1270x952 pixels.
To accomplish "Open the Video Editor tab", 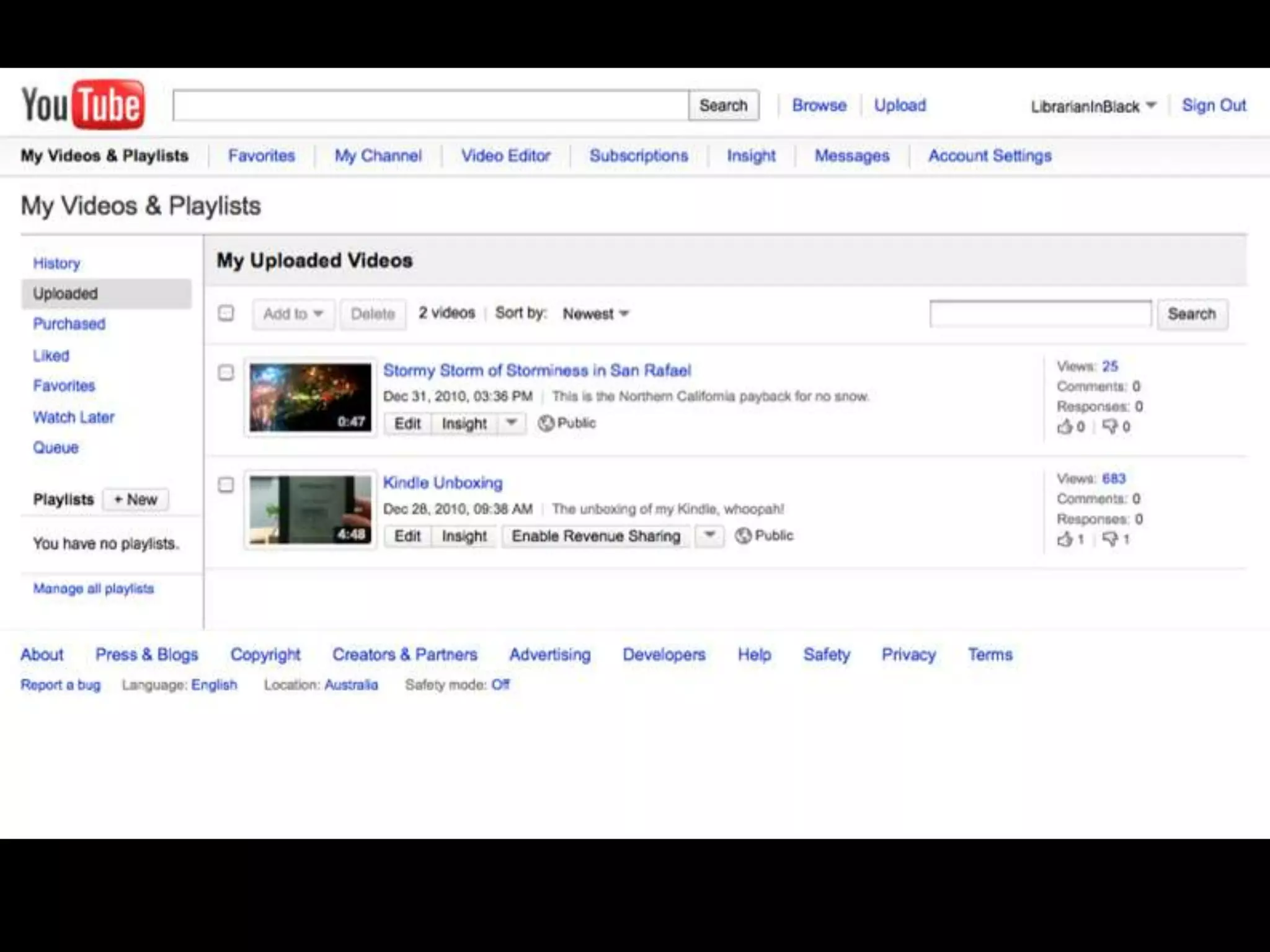I will tap(505, 156).
